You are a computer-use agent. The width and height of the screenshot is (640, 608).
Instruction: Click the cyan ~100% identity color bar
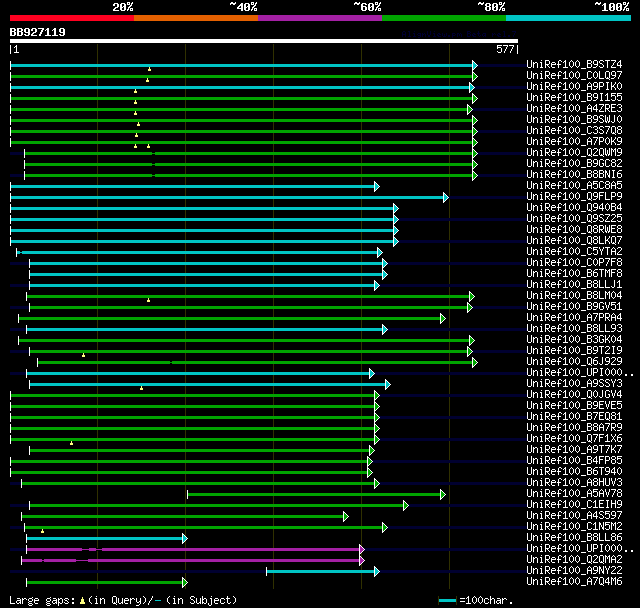tap(568, 18)
